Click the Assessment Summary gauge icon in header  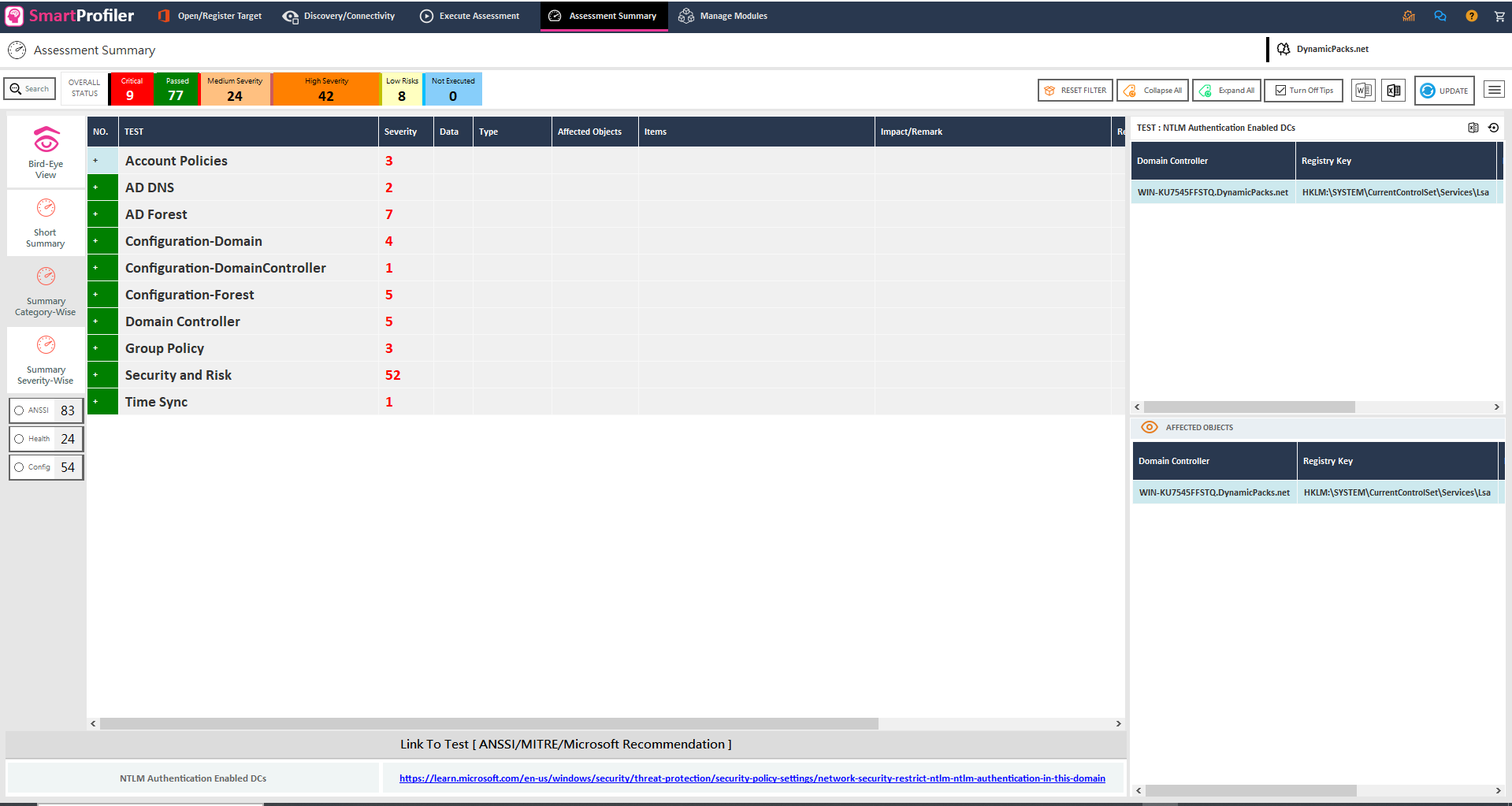pos(17,50)
